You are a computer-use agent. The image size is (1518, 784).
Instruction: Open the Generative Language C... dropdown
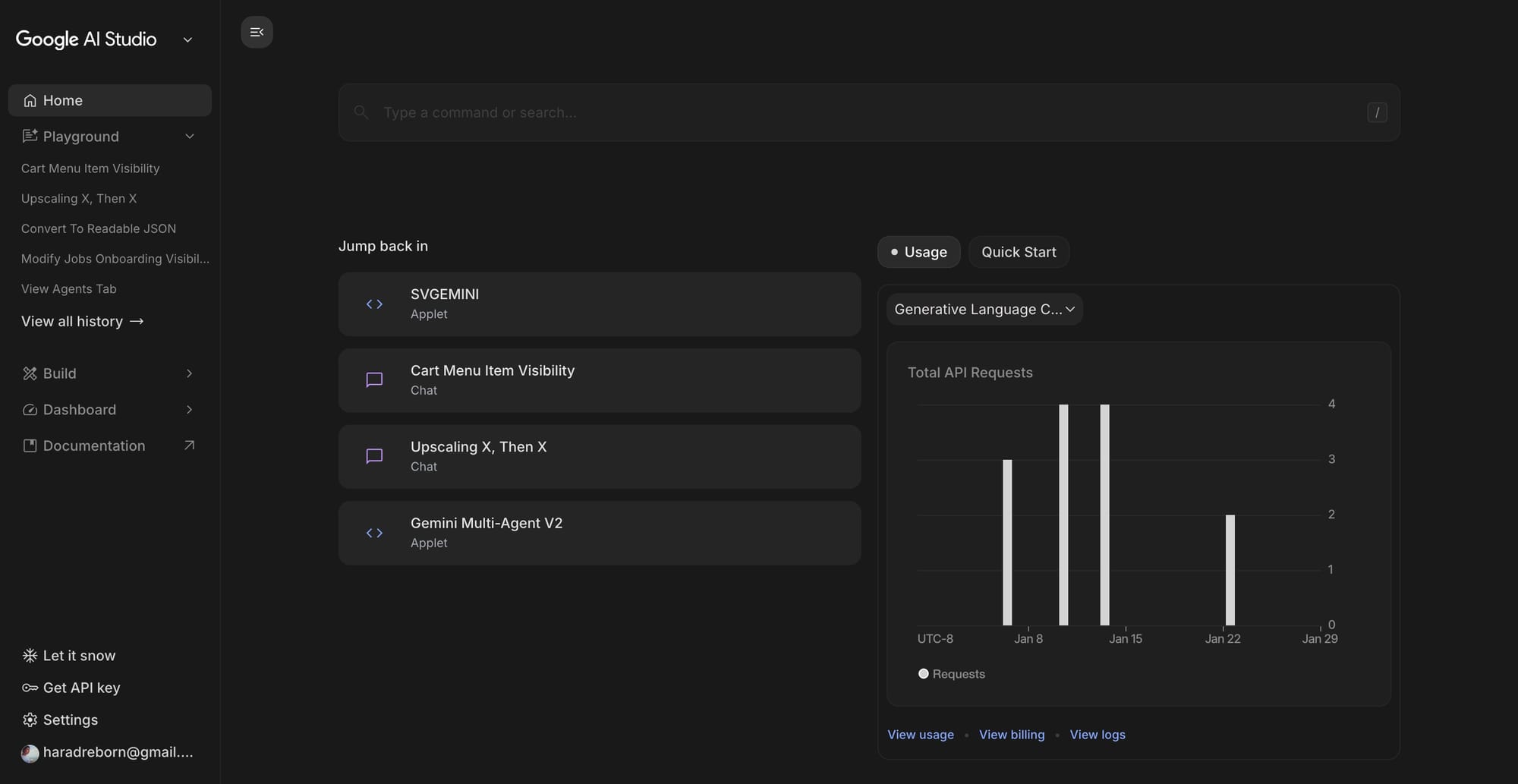pyautogui.click(x=984, y=309)
